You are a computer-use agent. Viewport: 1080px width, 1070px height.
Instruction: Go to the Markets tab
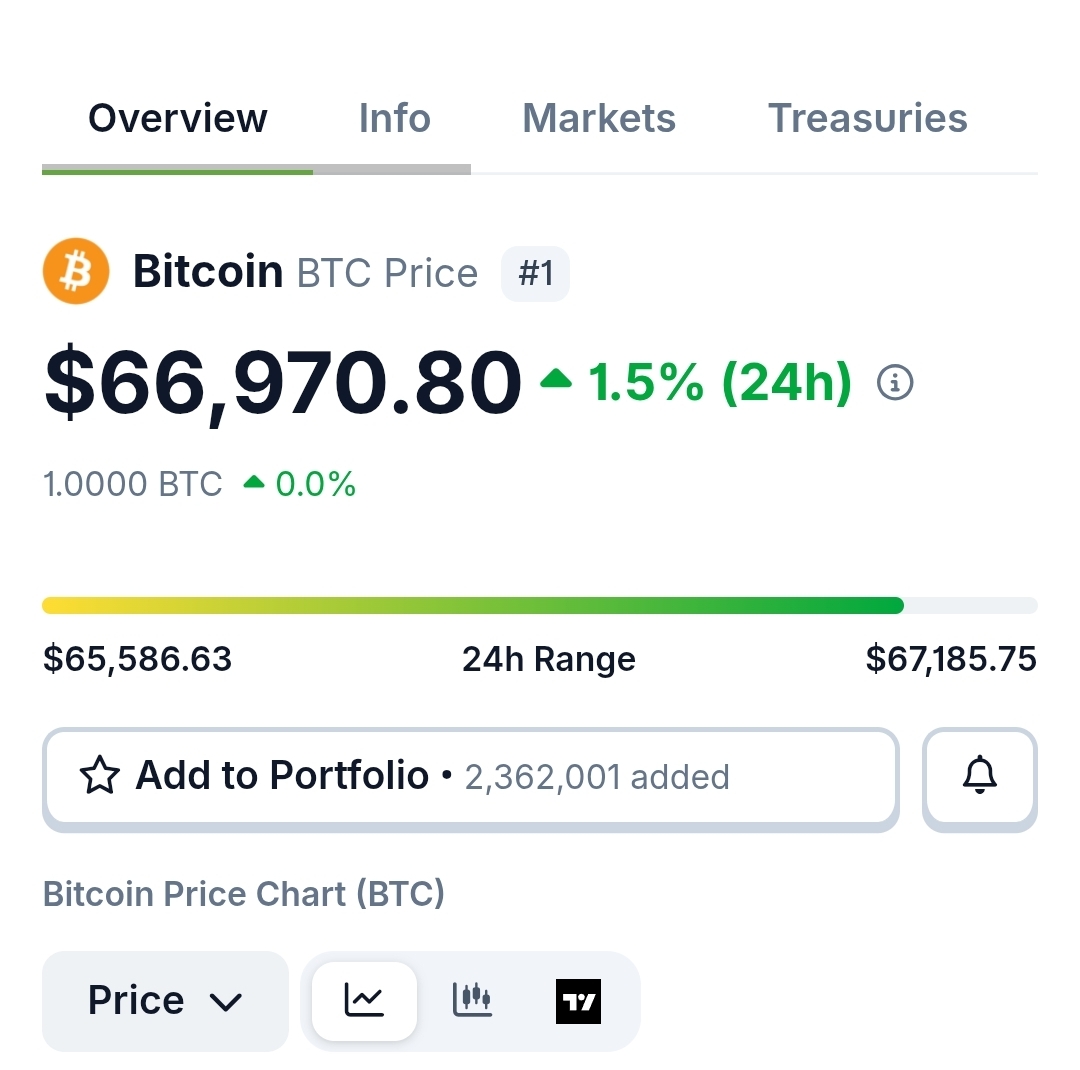click(x=599, y=118)
